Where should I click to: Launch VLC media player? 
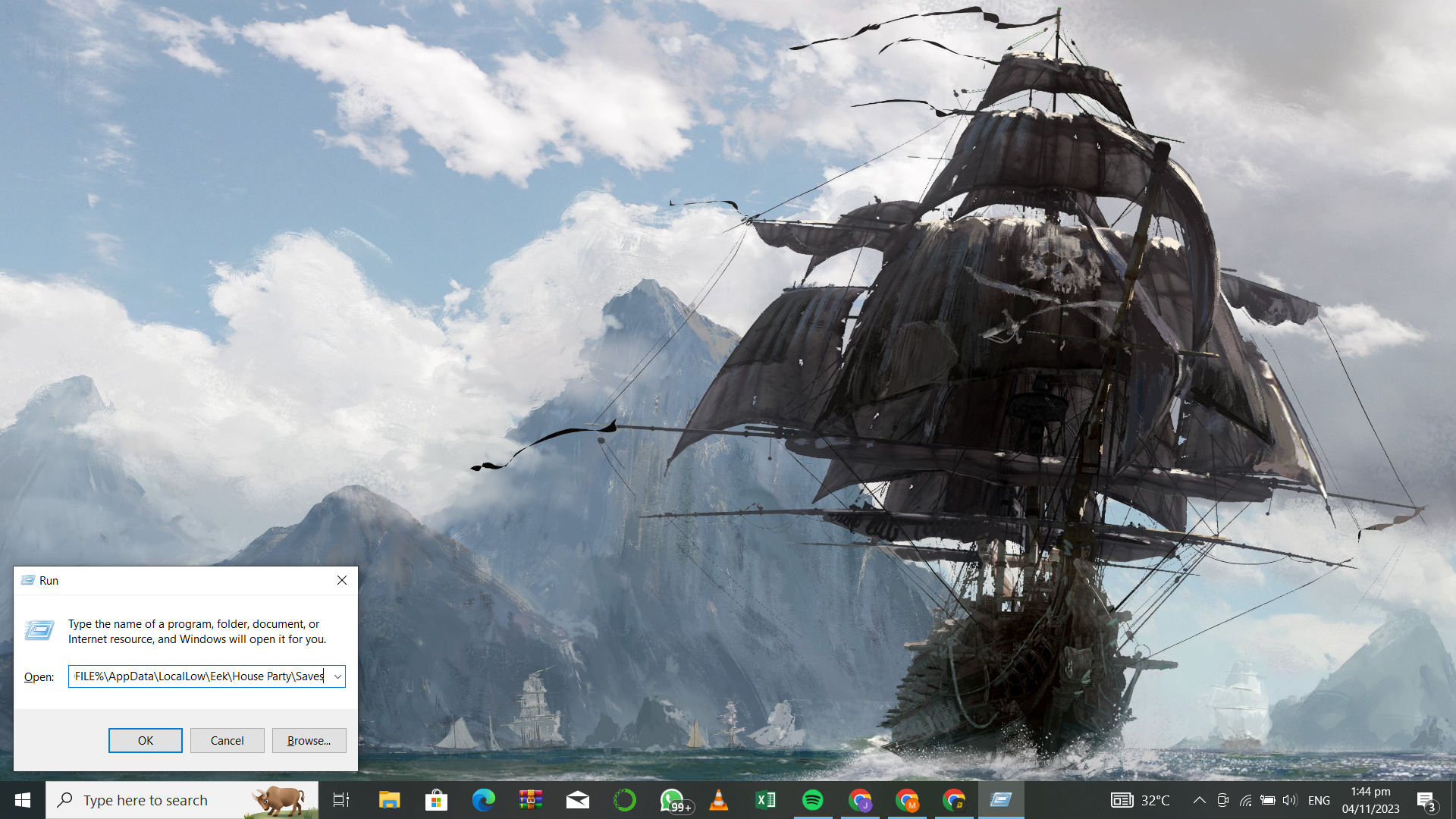(x=718, y=800)
